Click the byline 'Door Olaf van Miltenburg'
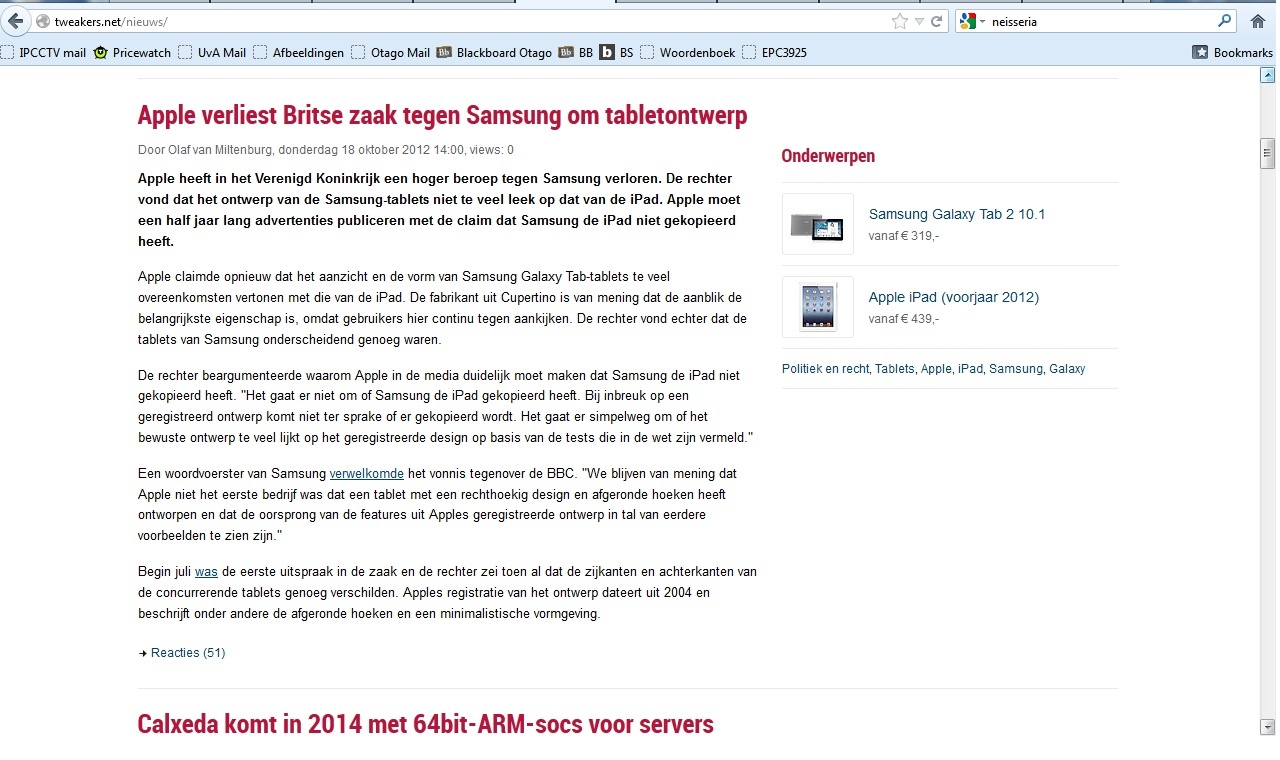This screenshot has width=1280, height=760. [204, 150]
